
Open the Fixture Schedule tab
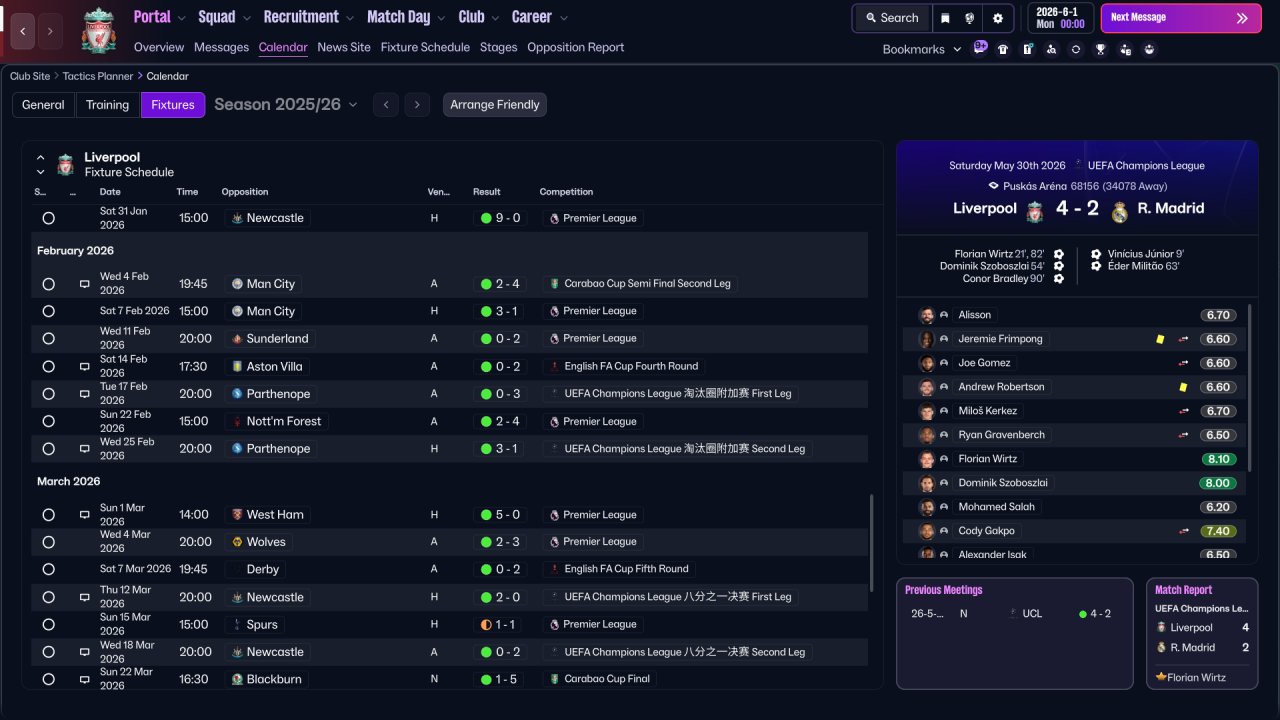[x=425, y=47]
